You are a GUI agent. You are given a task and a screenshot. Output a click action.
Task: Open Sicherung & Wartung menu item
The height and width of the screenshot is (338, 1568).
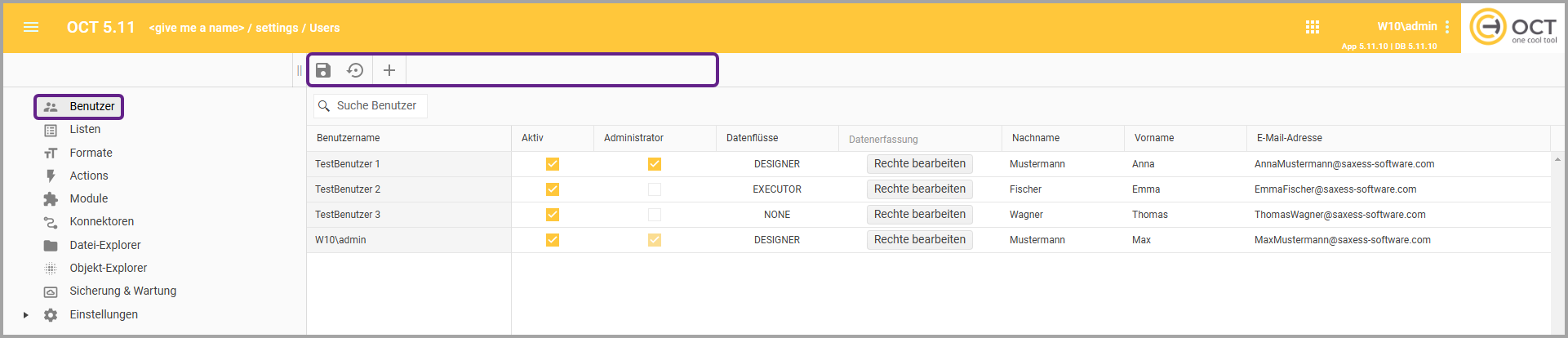(x=122, y=291)
